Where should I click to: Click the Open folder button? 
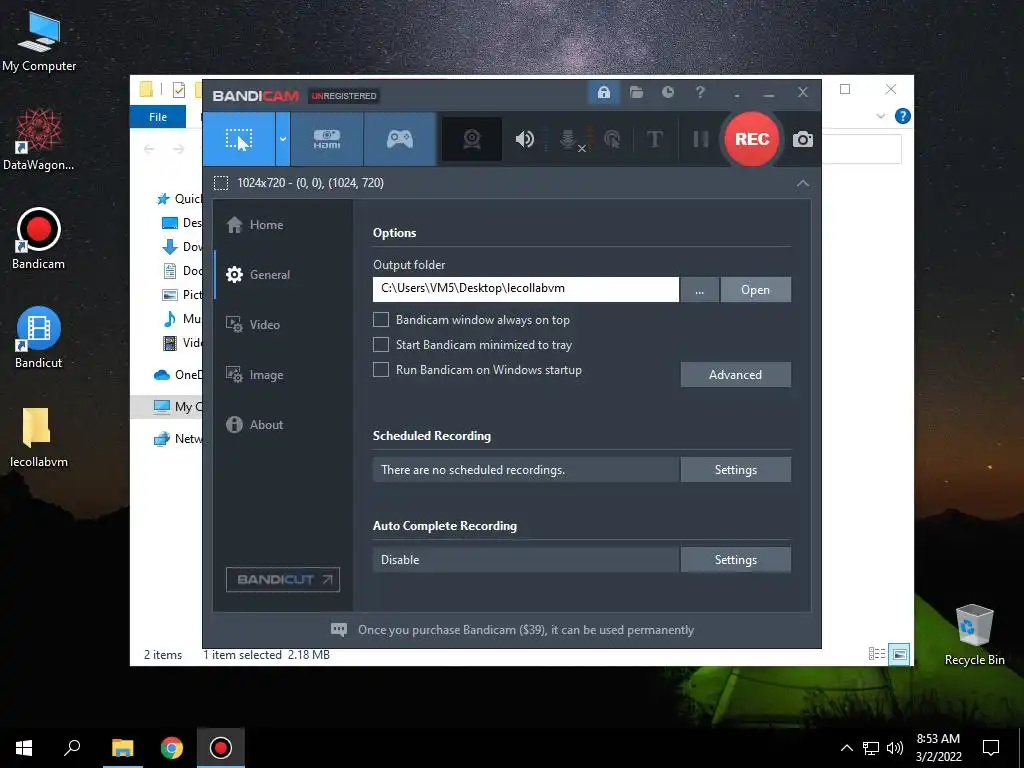[x=756, y=289]
